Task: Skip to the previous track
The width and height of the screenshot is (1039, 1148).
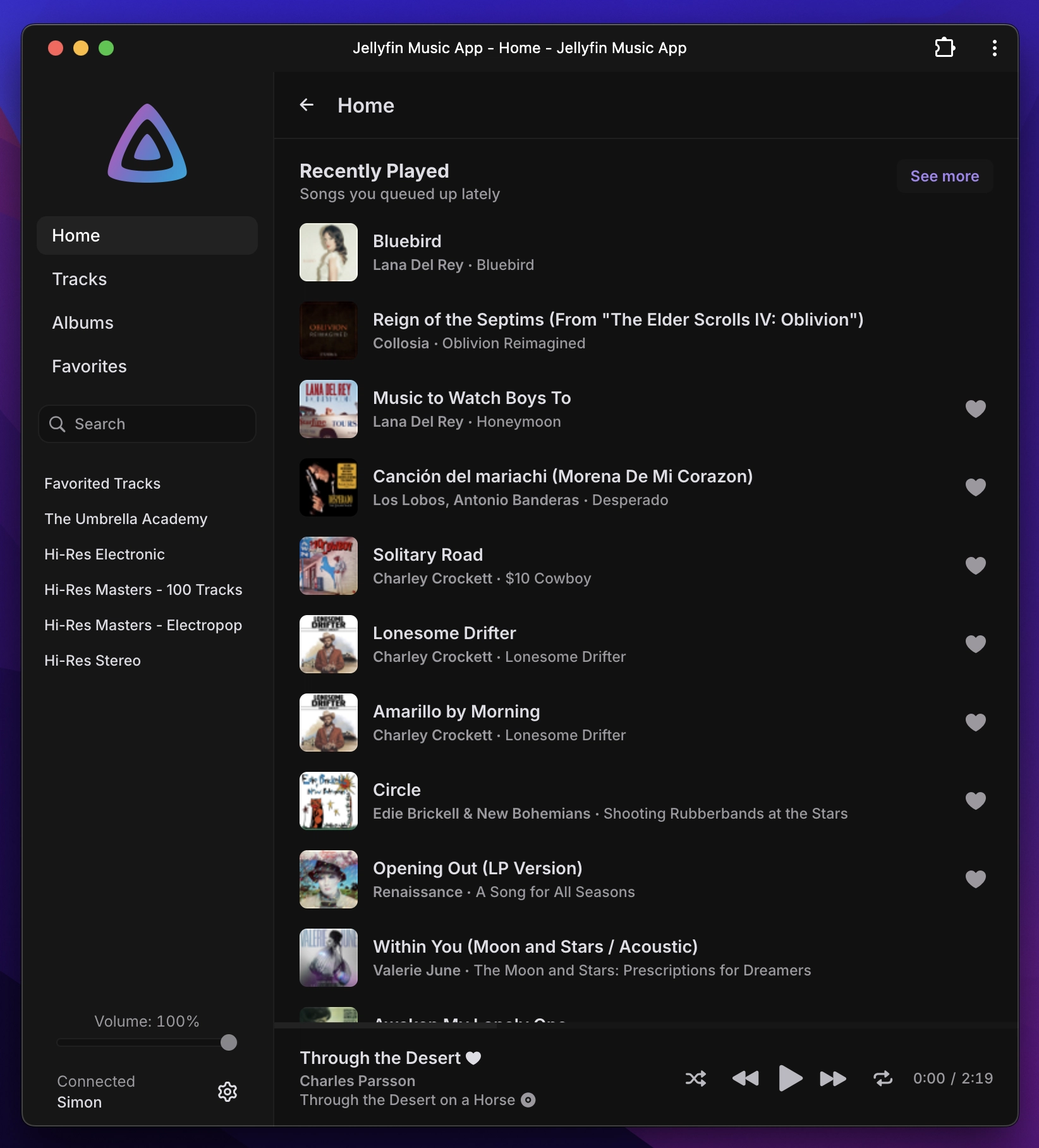Action: (x=745, y=1078)
